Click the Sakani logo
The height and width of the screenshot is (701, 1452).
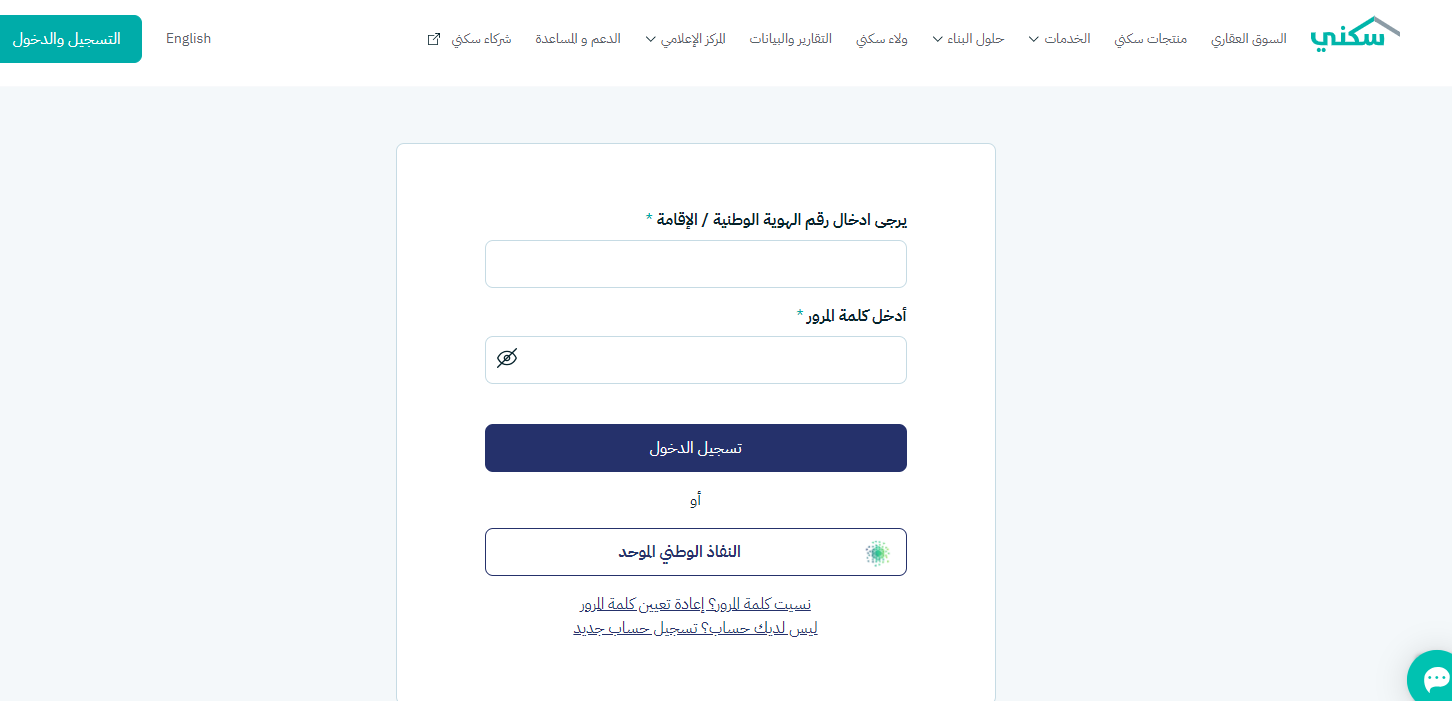[1355, 35]
